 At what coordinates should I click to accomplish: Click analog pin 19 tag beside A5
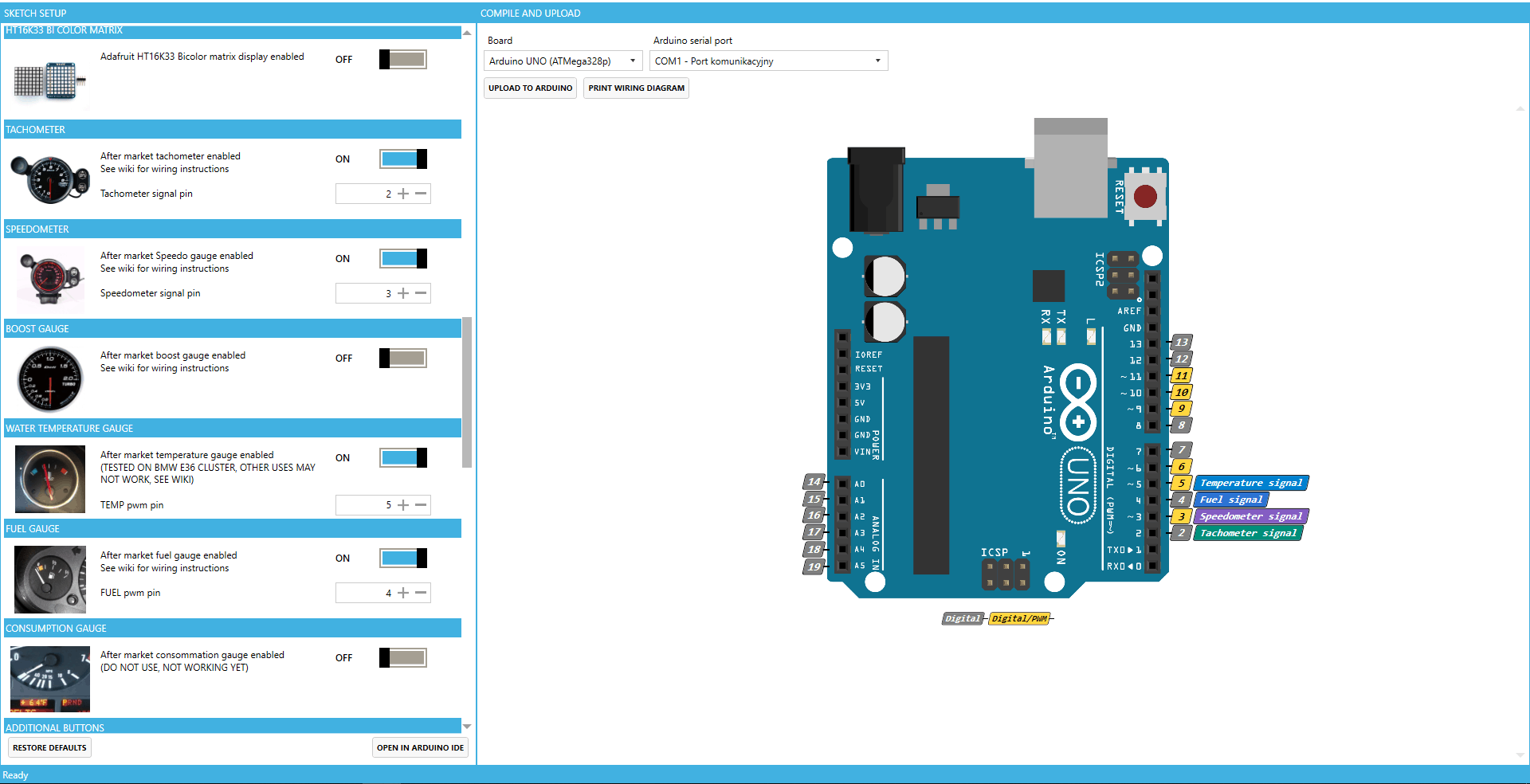[814, 566]
